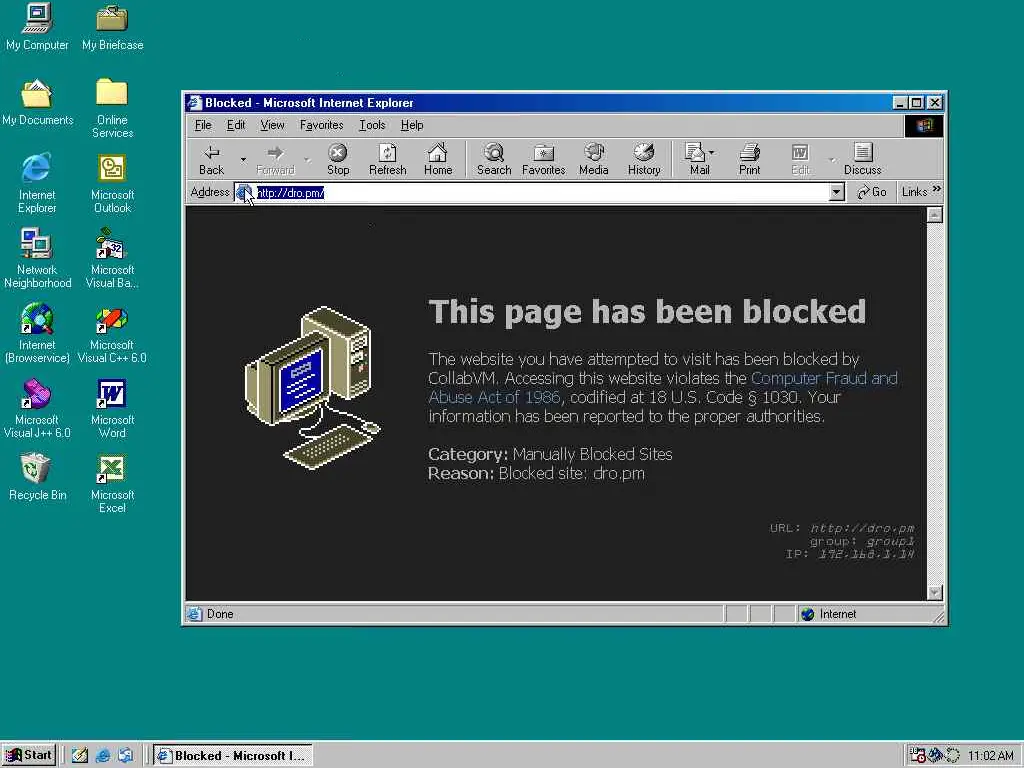Viewport: 1024px width, 768px height.
Task: Select the Internet (Browservice) shortcut
Action: [x=37, y=334]
